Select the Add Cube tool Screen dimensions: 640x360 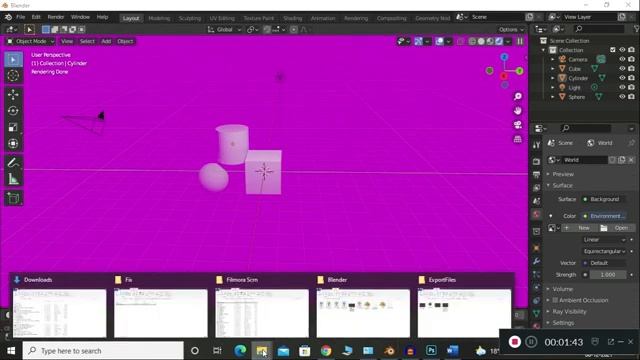[x=13, y=198]
